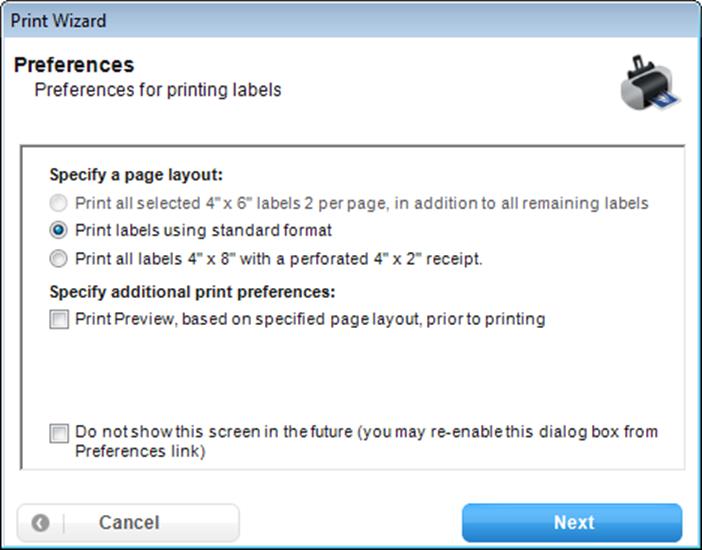Click the Print Preview prior to printing text
The height and width of the screenshot is (550, 702).
[310, 319]
